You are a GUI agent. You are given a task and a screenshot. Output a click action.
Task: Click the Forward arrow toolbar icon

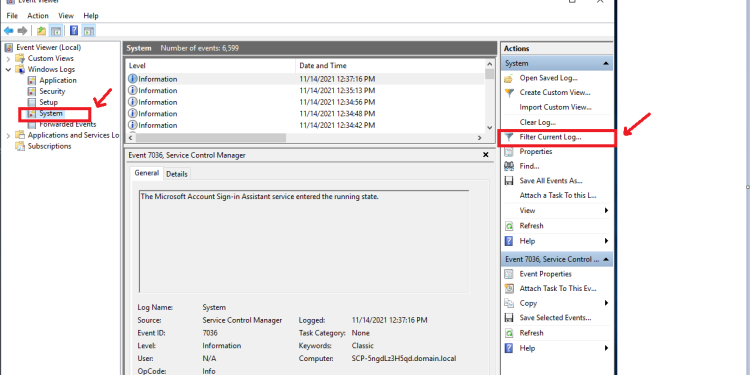pyautogui.click(x=22, y=31)
